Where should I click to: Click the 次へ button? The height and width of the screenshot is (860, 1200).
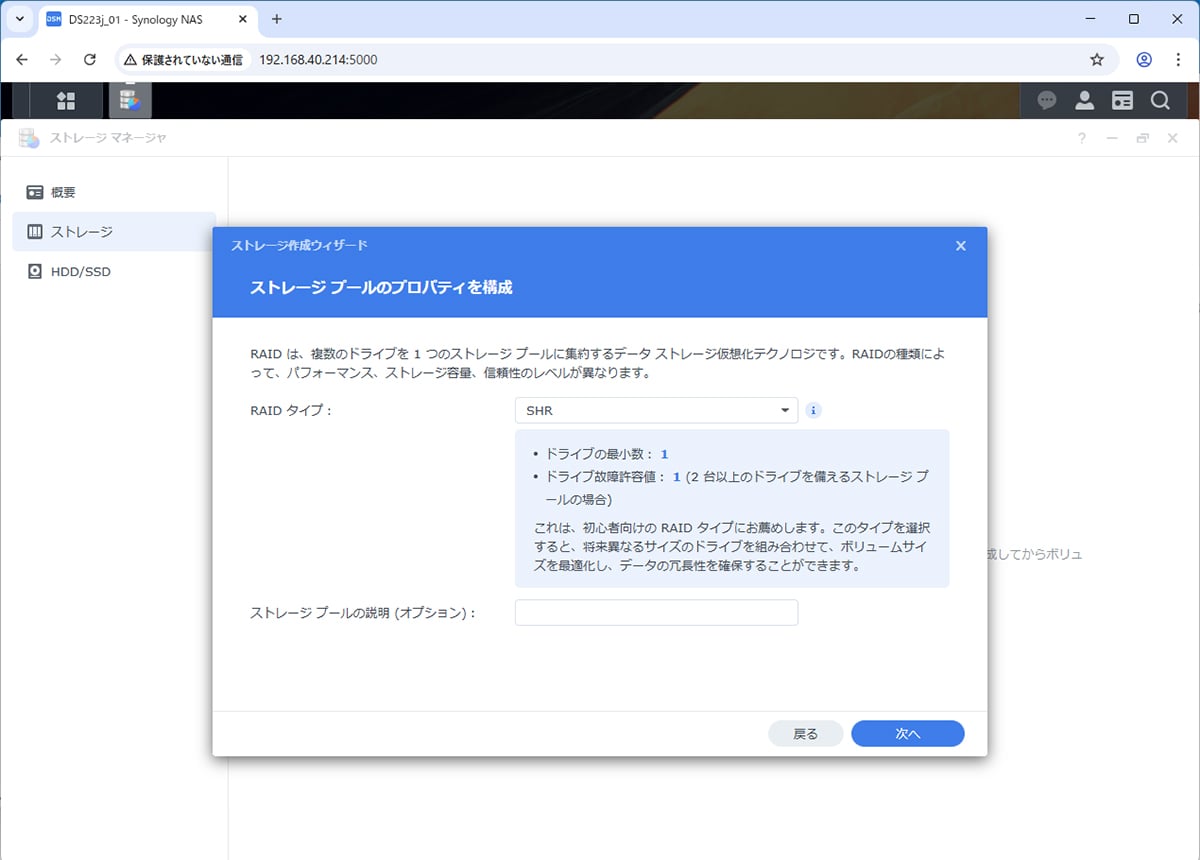907,734
